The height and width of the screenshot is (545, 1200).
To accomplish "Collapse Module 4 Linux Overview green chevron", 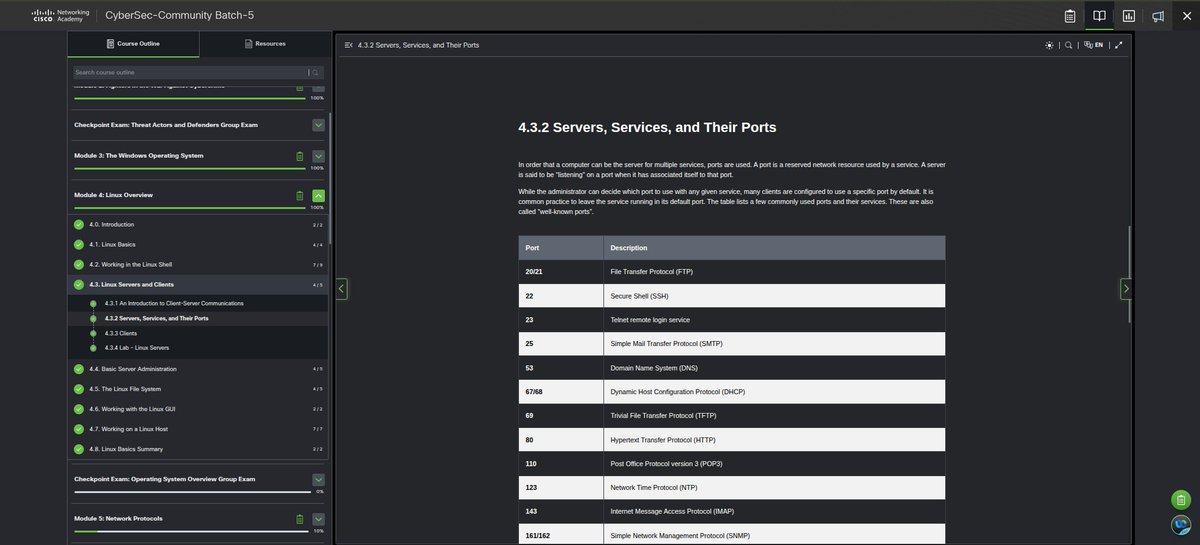I will pos(318,195).
